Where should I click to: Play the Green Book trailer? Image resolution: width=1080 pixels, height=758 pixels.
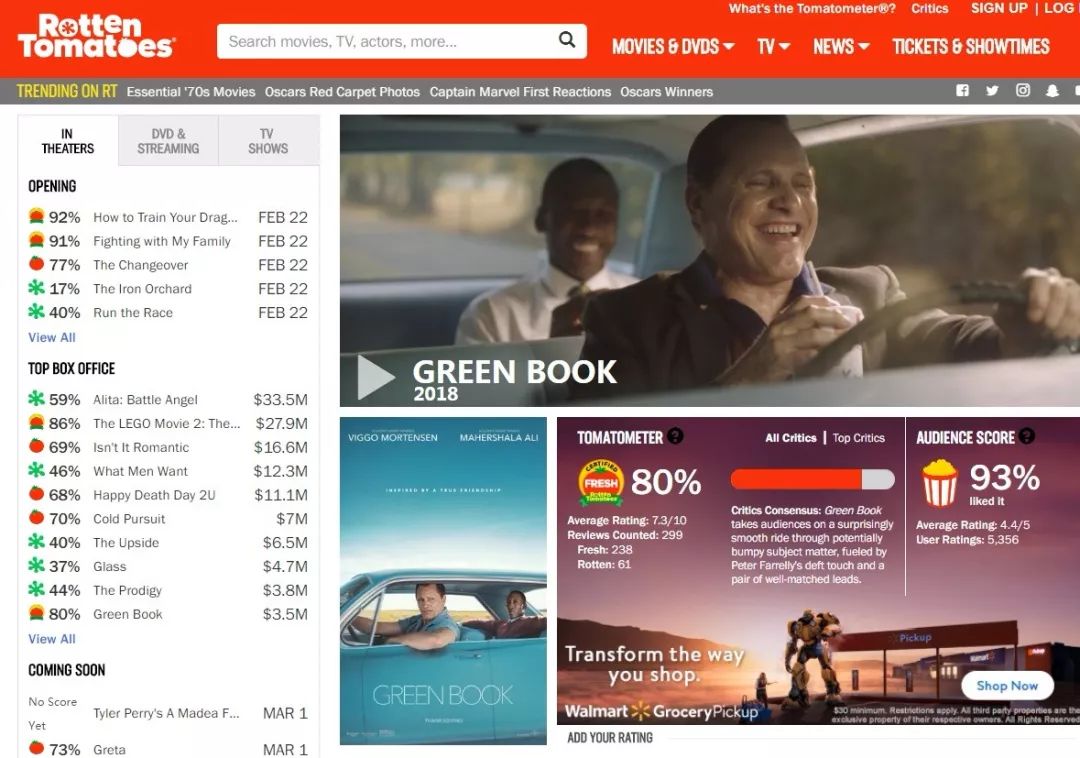(375, 377)
